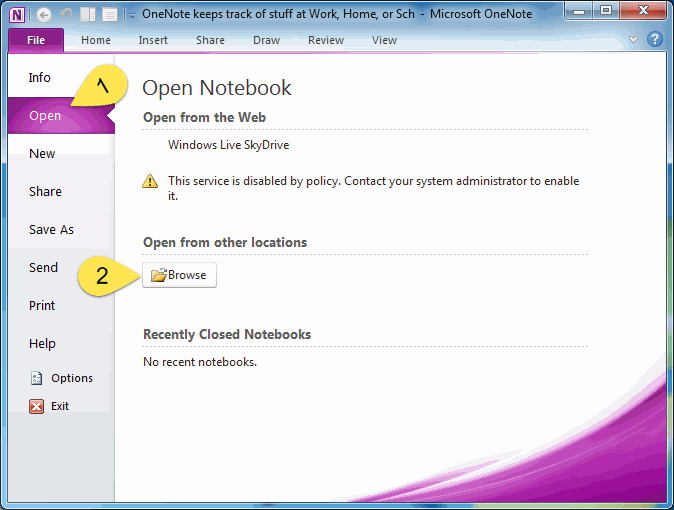Click Exit to close OneNote
674x510 pixels.
(49, 406)
